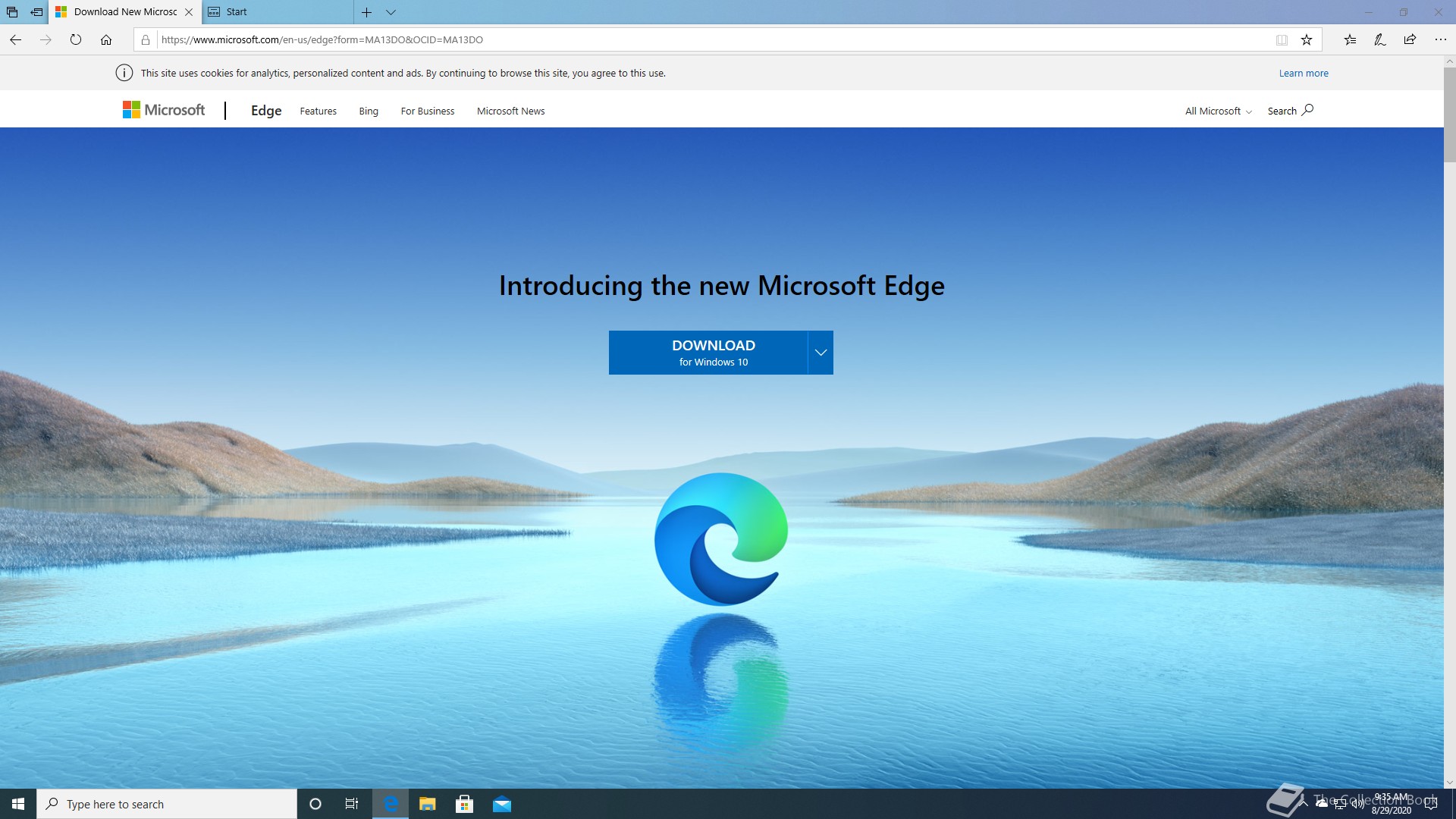Expand the download platform chevron

tap(821, 353)
